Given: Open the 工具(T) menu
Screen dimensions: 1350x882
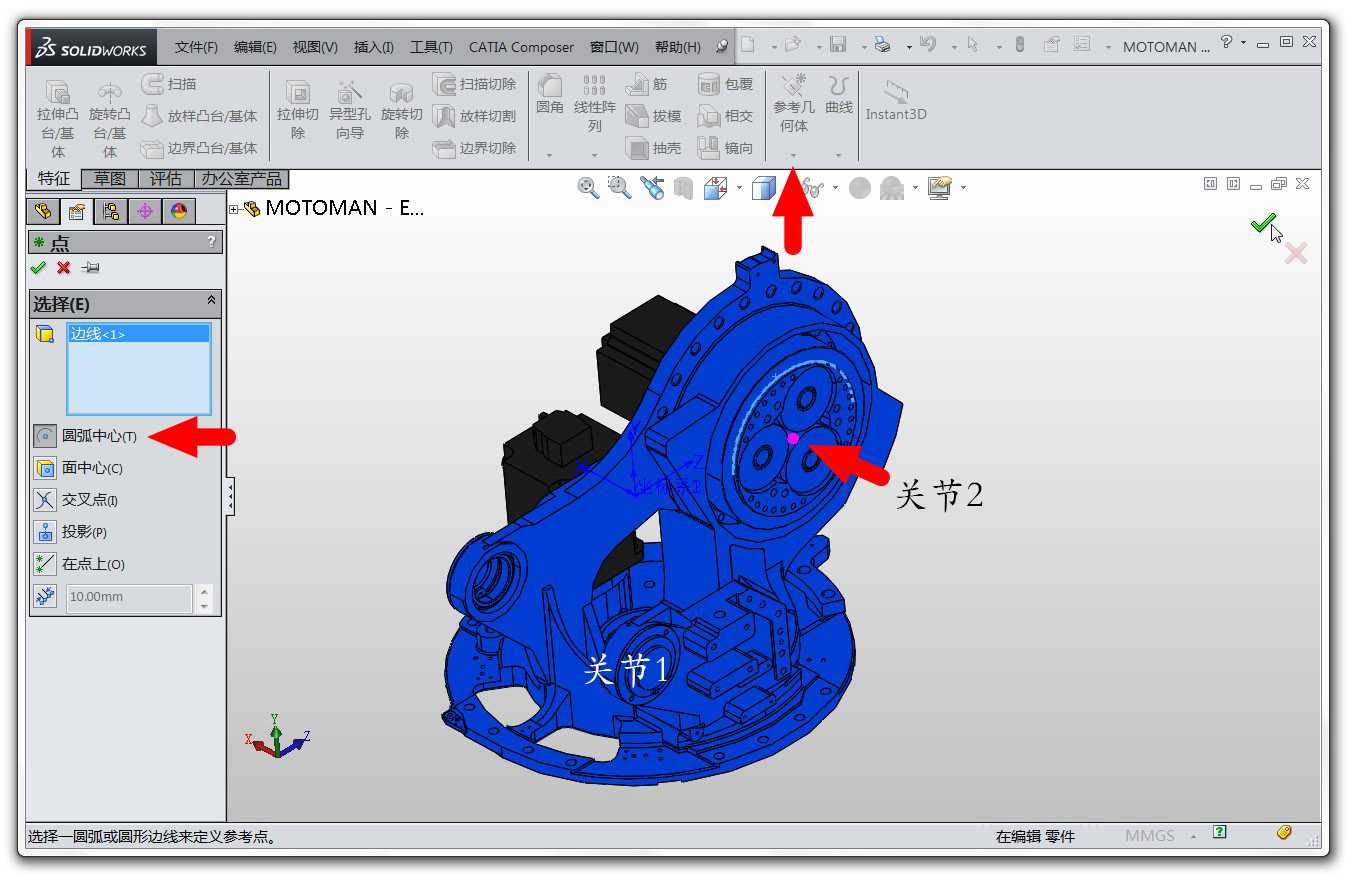Looking at the screenshot, I should click(x=431, y=47).
